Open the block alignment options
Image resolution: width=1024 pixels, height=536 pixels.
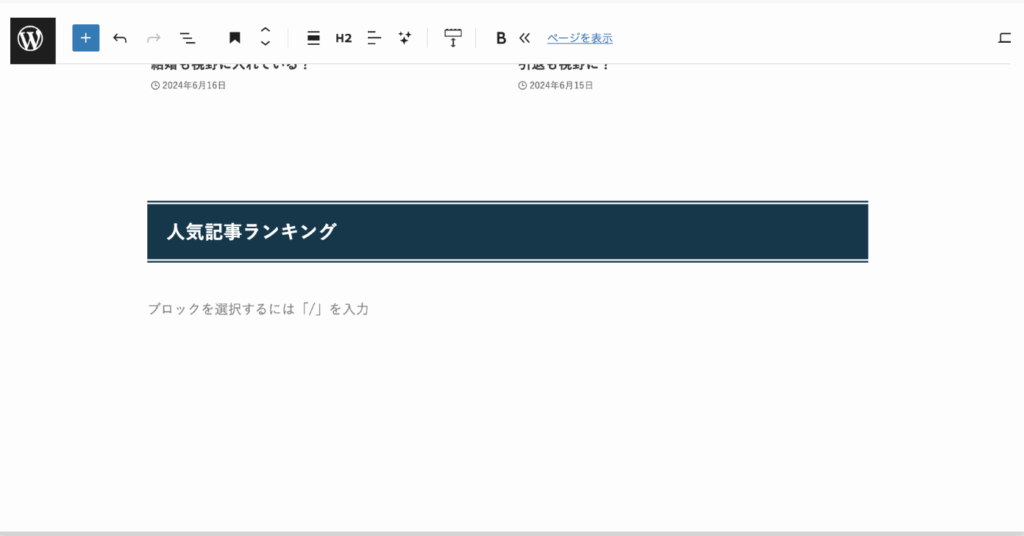tap(313, 38)
